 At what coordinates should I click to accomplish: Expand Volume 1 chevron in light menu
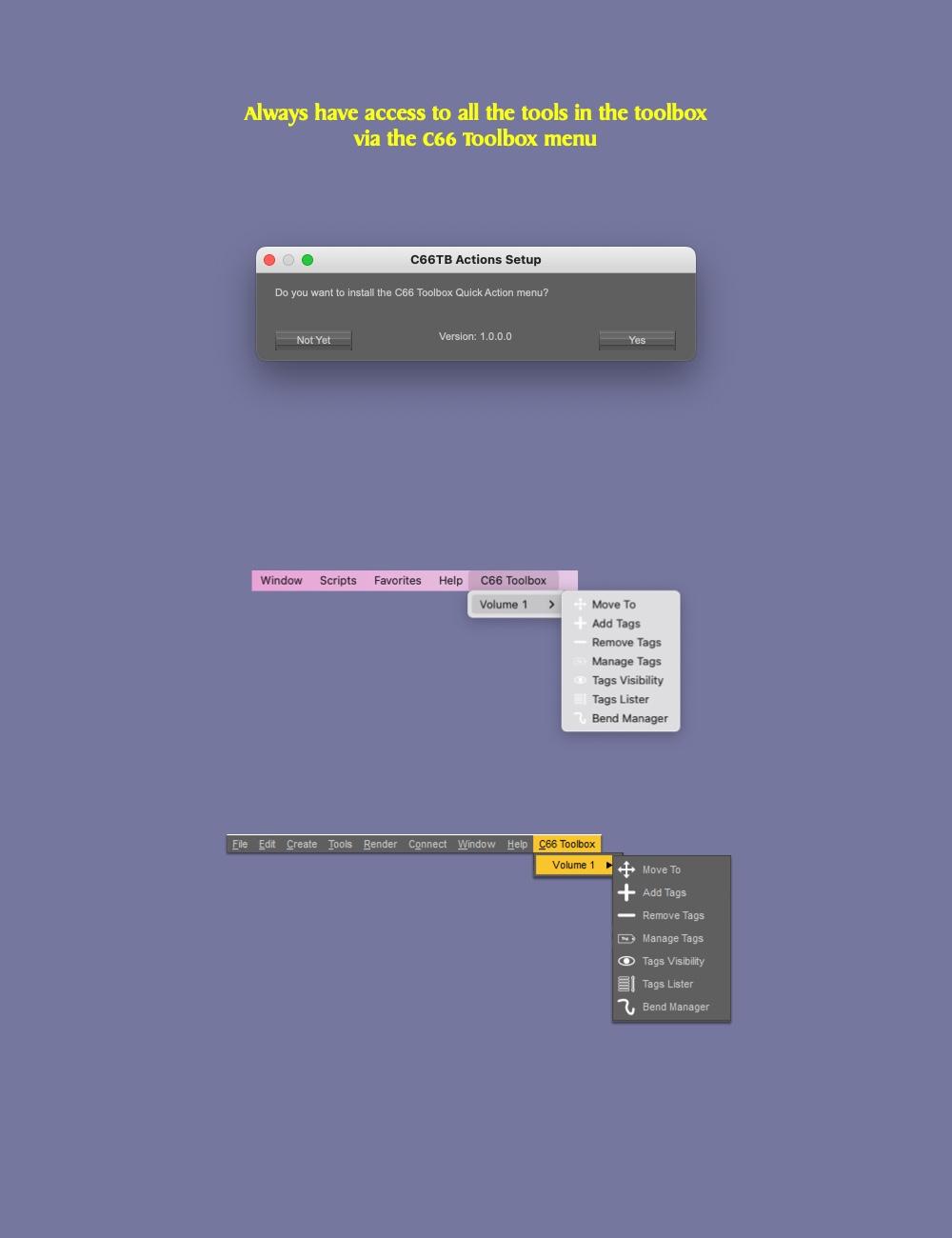coord(551,605)
